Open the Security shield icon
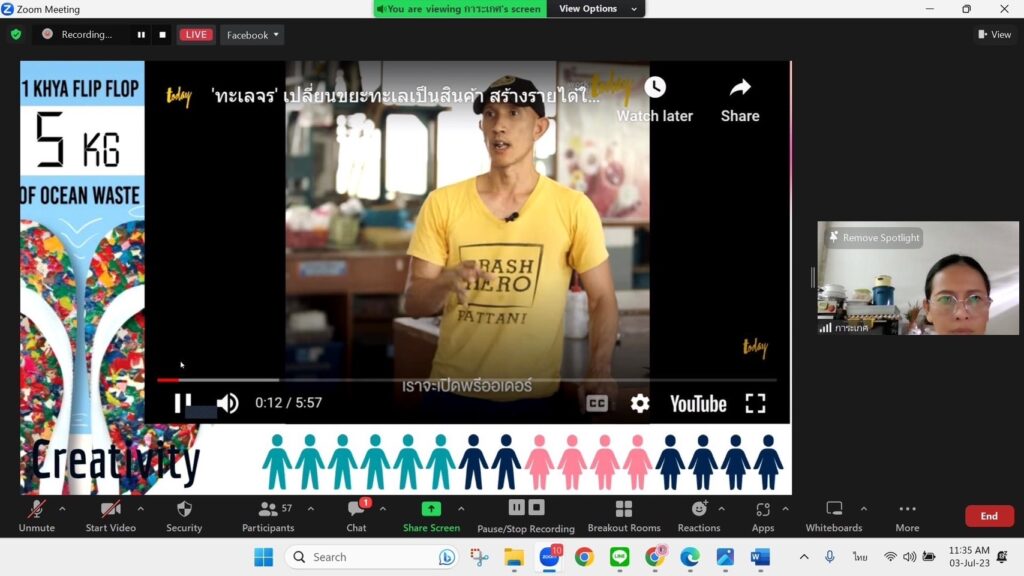Image resolution: width=1024 pixels, height=576 pixels. tap(184, 510)
